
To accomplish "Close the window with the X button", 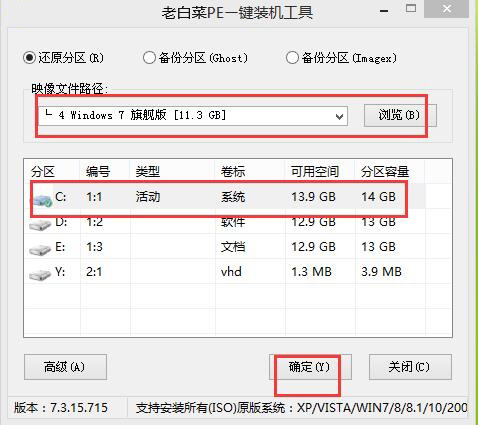I will tap(447, 9).
